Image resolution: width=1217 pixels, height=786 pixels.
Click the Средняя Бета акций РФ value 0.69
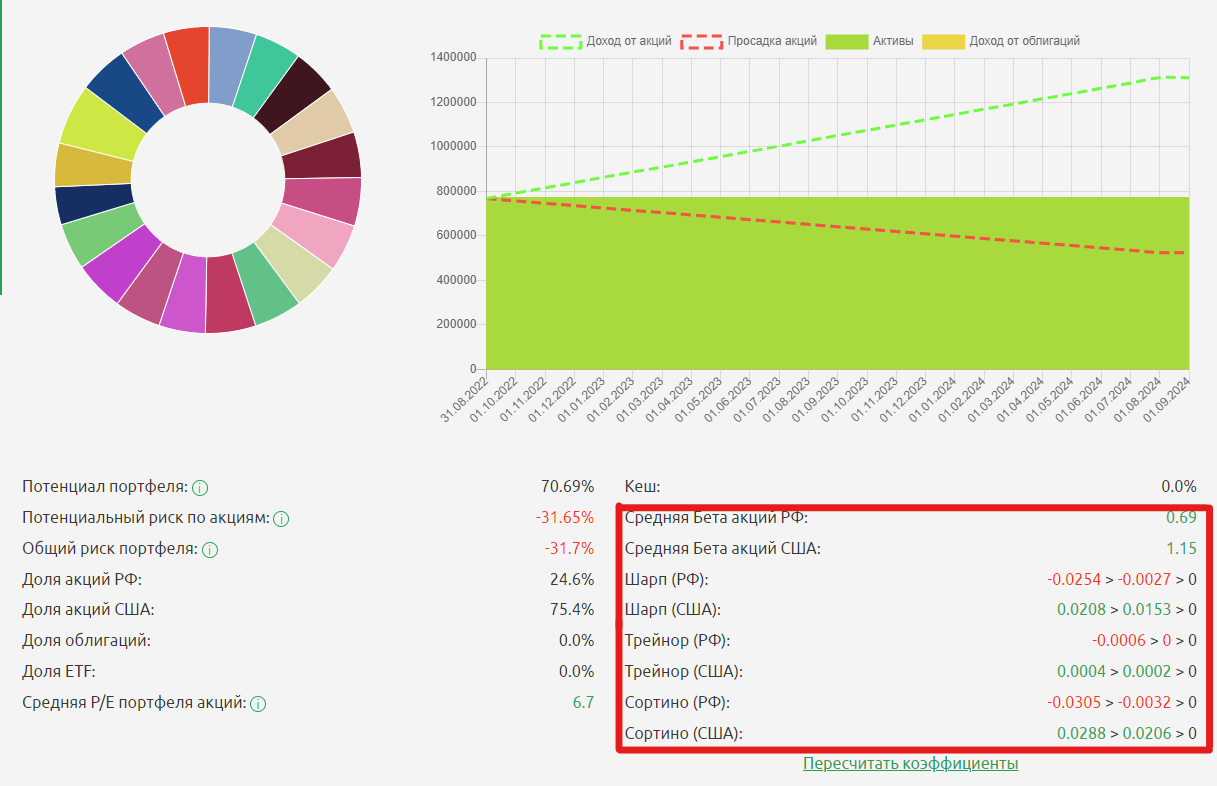click(x=1181, y=518)
